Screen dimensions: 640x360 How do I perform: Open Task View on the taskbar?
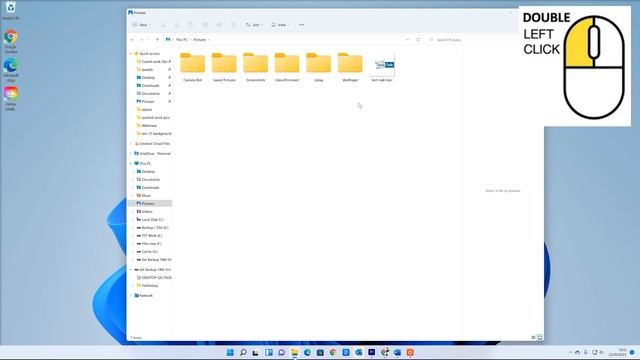[x=256, y=352]
